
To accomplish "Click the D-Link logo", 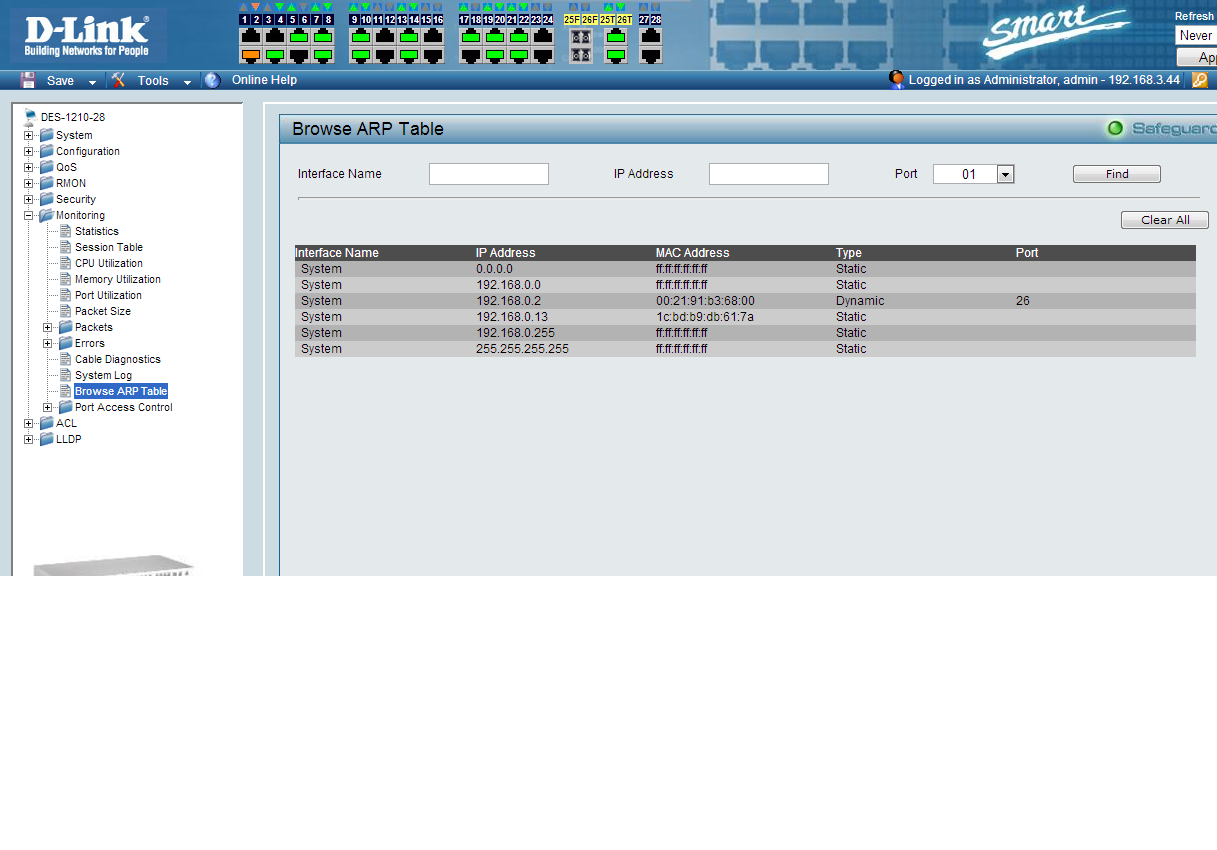I will pos(87,36).
